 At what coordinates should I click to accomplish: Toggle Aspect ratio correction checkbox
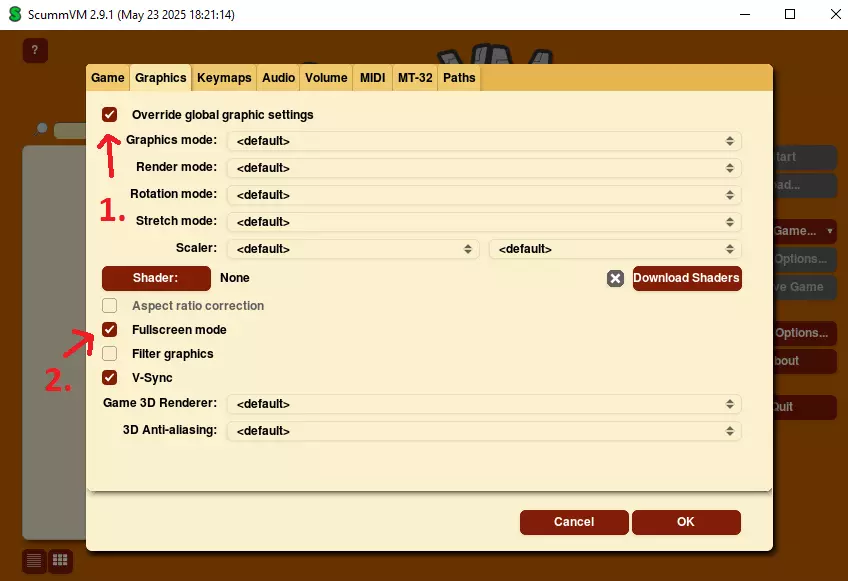point(110,306)
